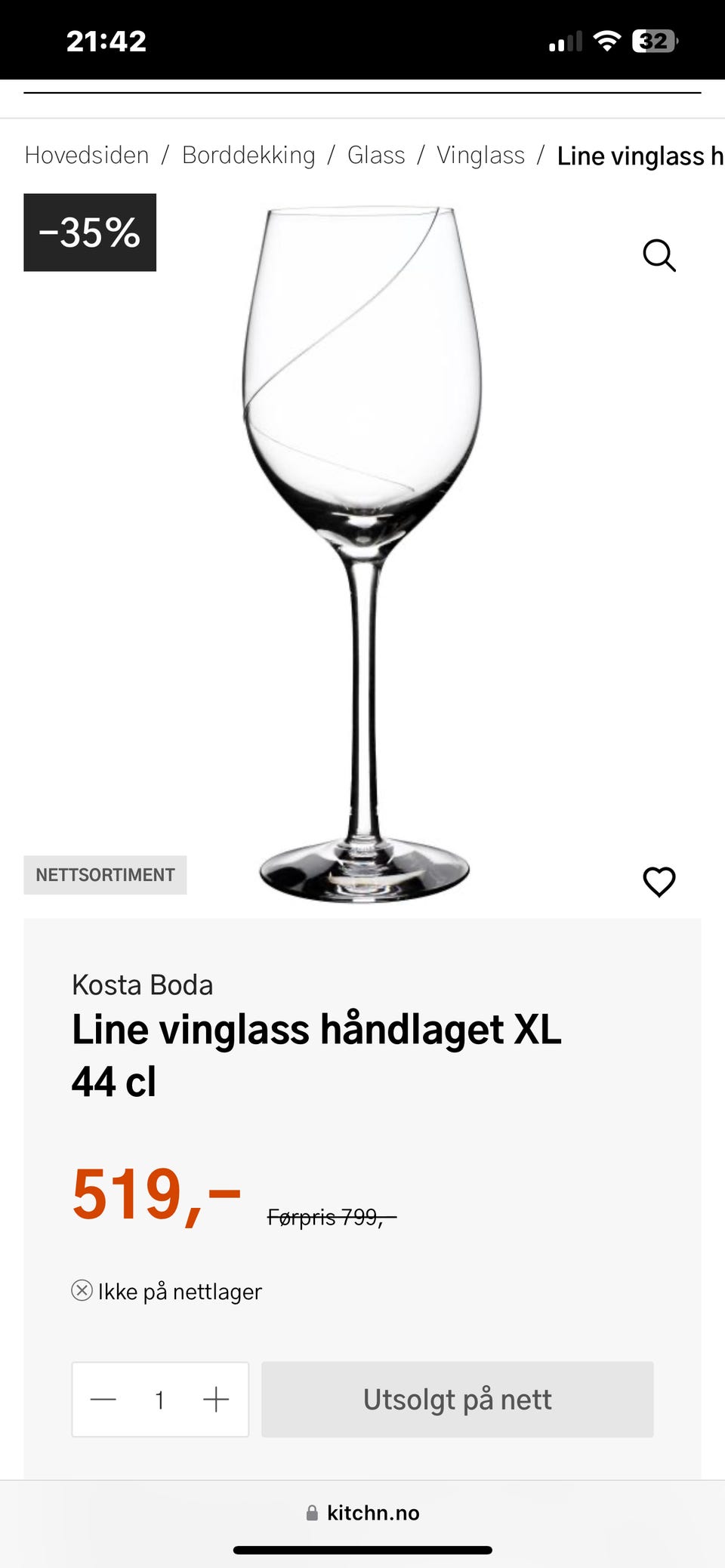Tap the -35% discount badge
The image size is (725, 1568).
click(x=90, y=233)
